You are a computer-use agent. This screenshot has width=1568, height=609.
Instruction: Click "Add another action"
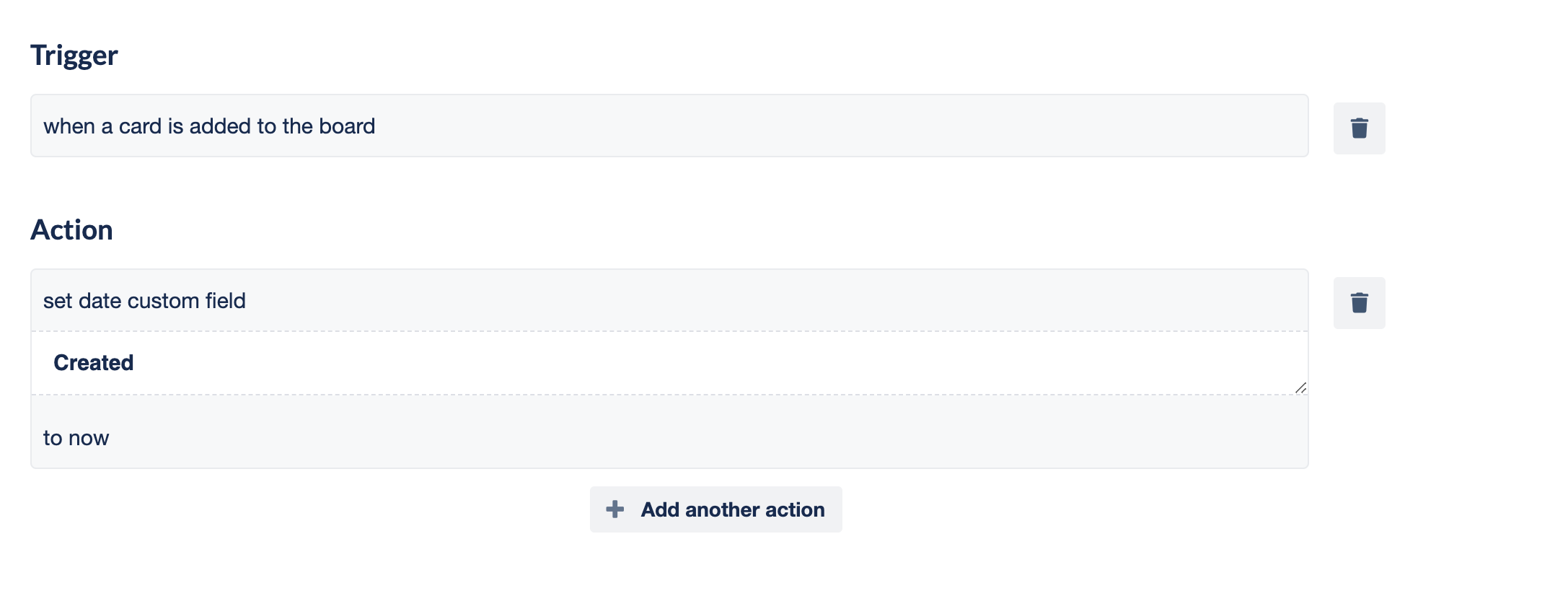coord(715,509)
